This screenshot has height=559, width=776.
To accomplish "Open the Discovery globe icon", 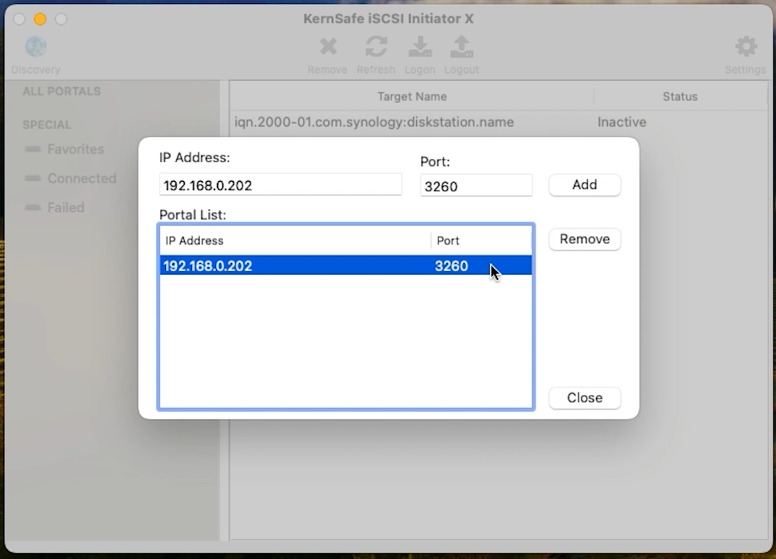I will point(36,47).
